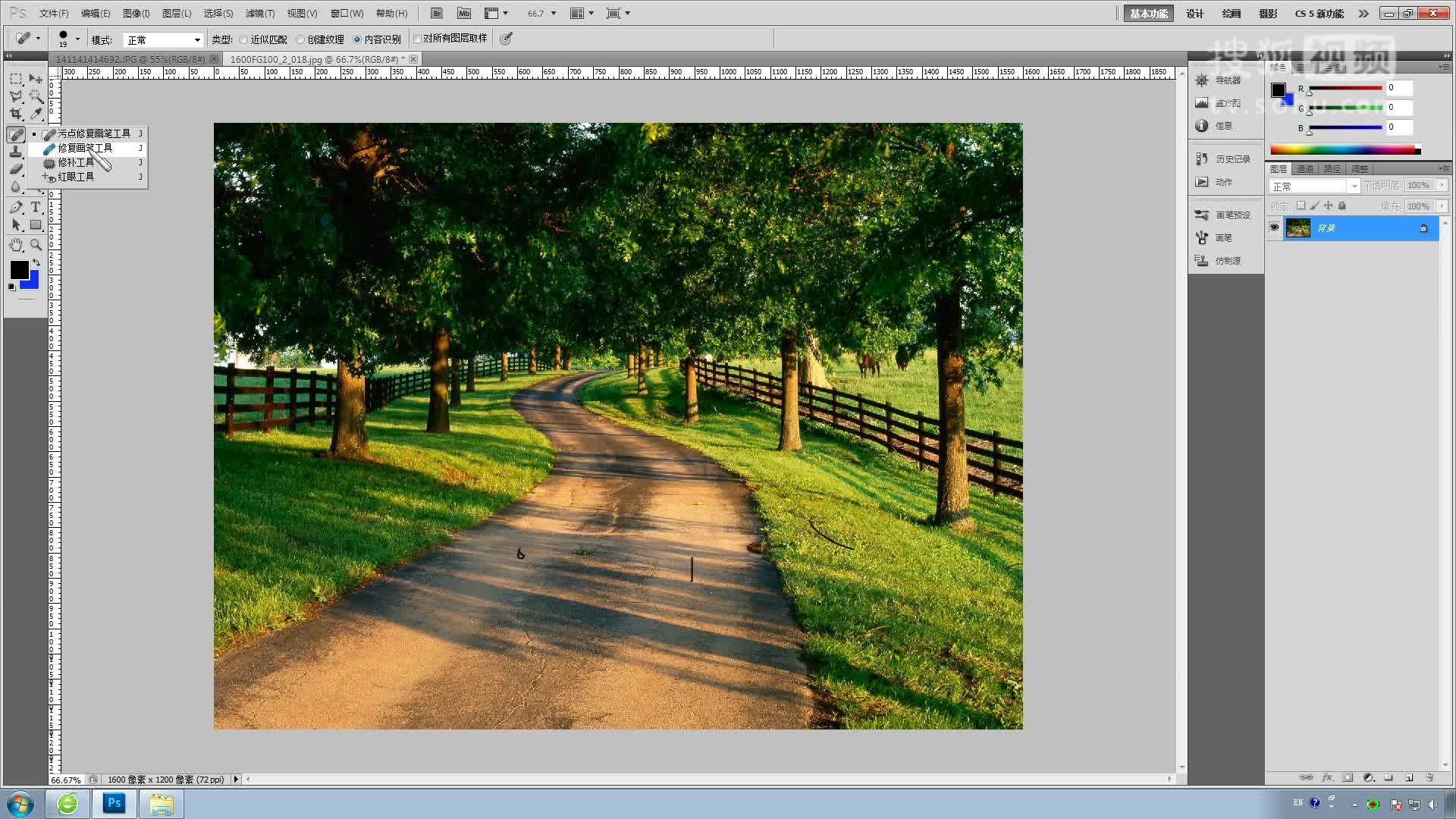The image size is (1456, 819).
Task: Open the brush size picker dropdown
Action: [77, 39]
